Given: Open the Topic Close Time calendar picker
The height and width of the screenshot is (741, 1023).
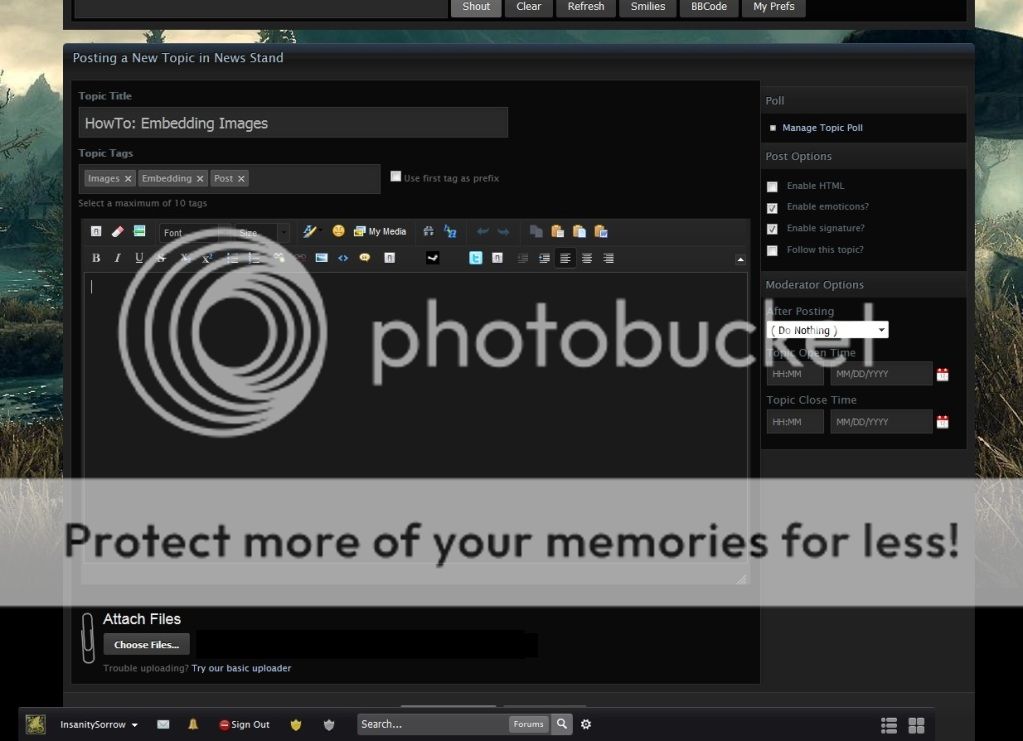Looking at the screenshot, I should (942, 422).
